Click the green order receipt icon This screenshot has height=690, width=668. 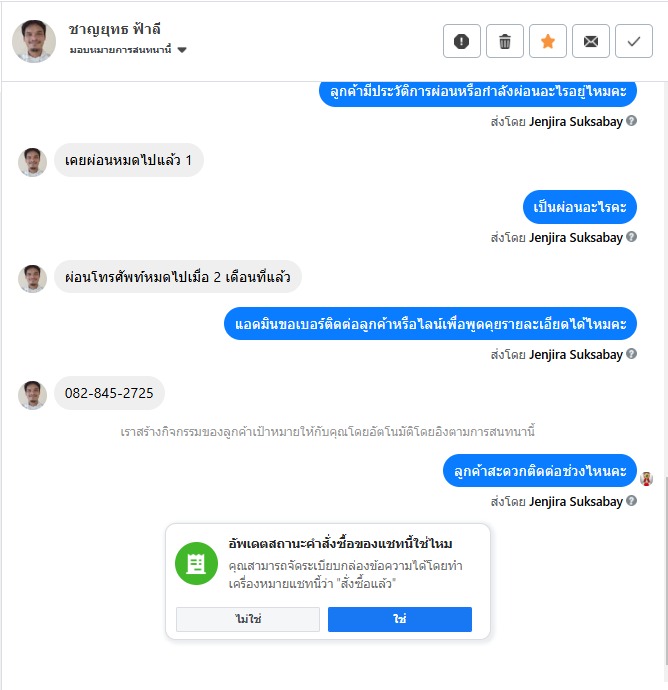(x=196, y=563)
